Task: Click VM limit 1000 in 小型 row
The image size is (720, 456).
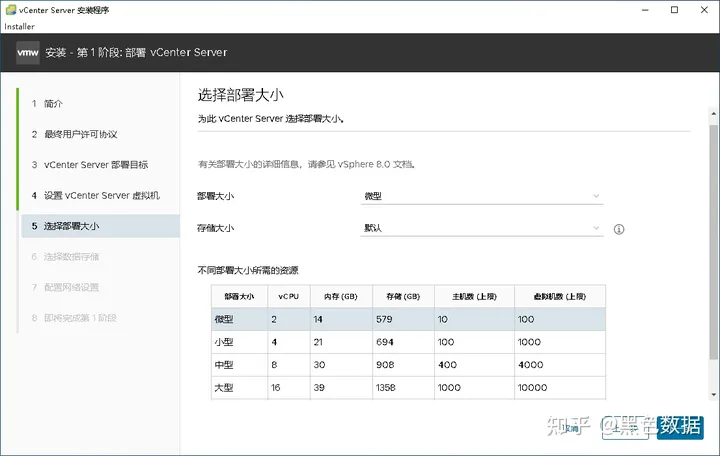Action: click(x=529, y=342)
